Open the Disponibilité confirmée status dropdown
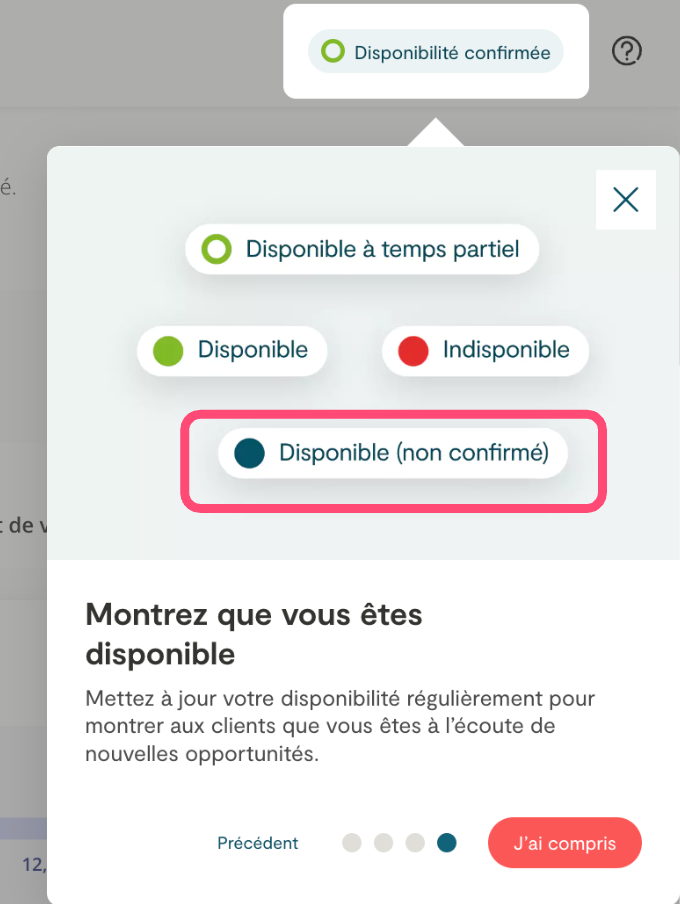Viewport: 680px width, 904px height. pos(436,52)
